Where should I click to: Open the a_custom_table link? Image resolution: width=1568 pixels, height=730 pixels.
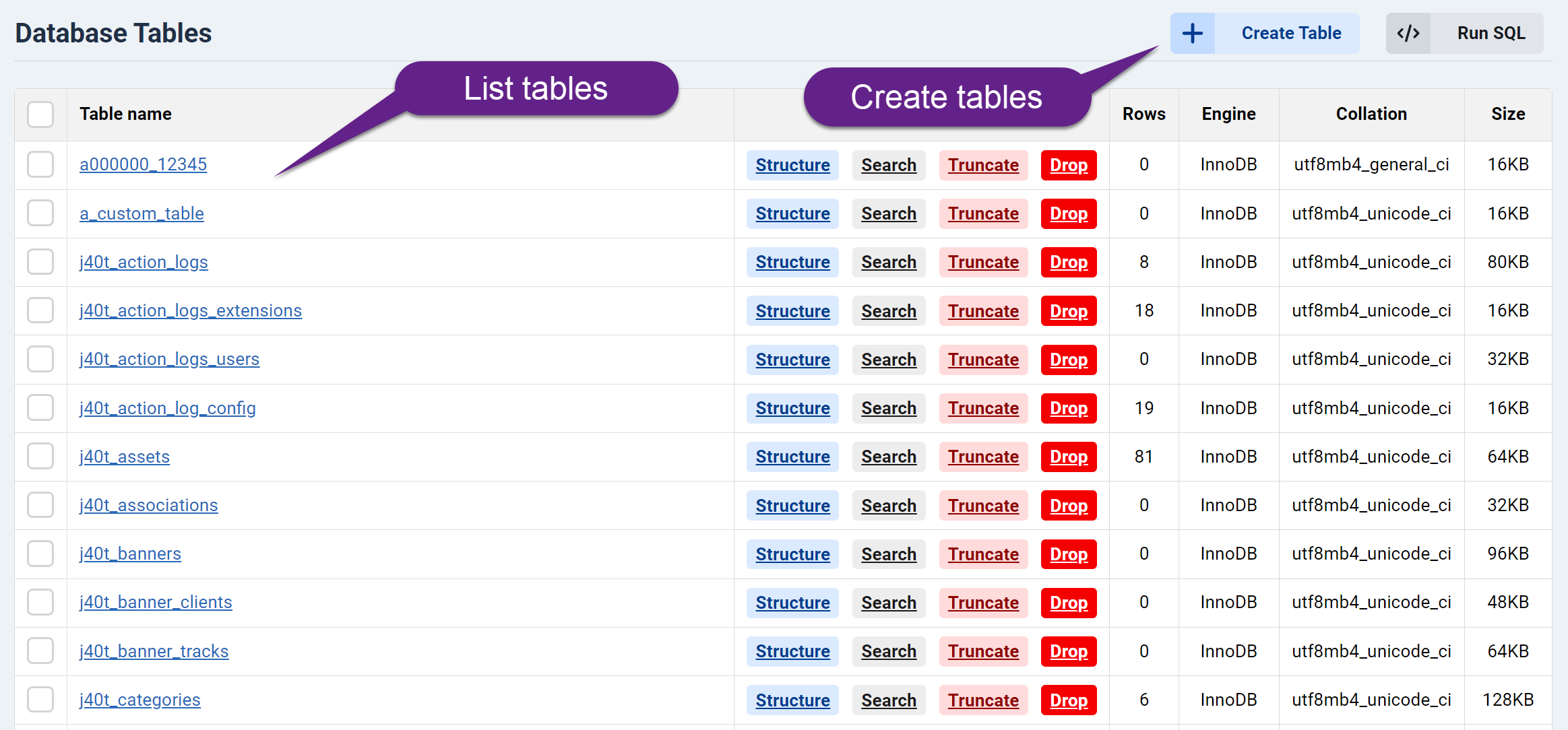[x=142, y=213]
